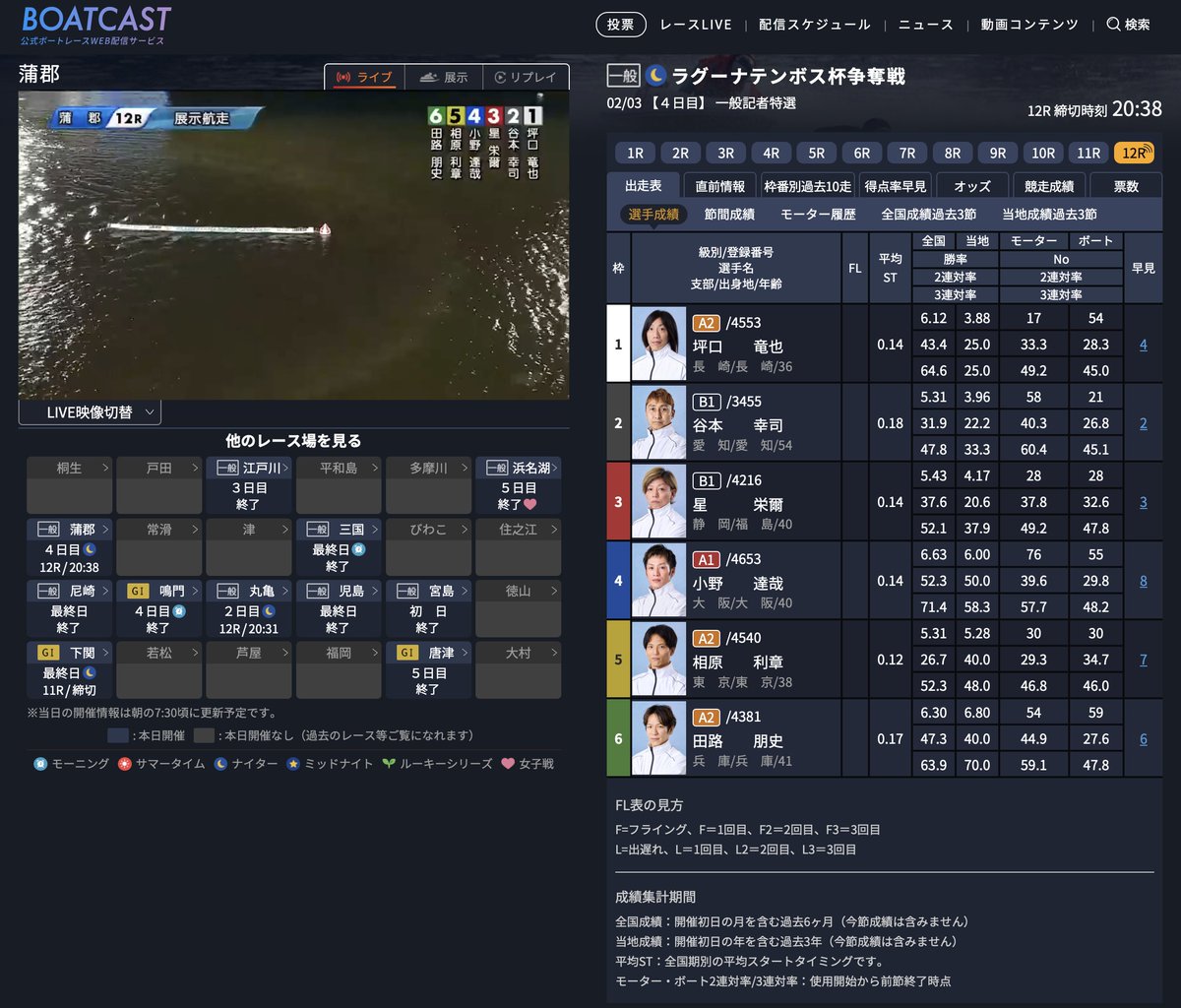Select race 12R

[1135, 153]
